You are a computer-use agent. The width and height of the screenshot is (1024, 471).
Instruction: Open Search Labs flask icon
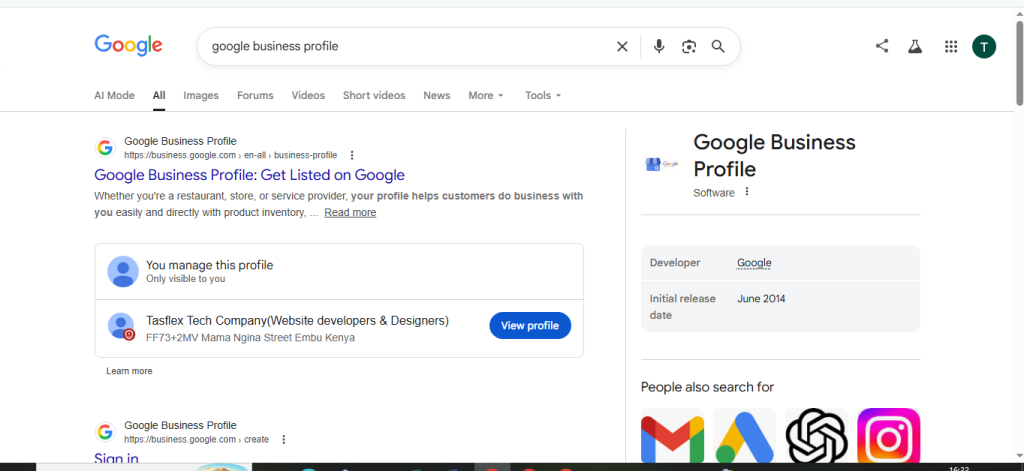[915, 46]
